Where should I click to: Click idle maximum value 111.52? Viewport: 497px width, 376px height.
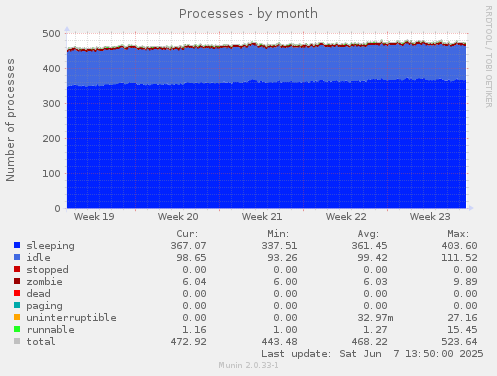tap(459, 258)
